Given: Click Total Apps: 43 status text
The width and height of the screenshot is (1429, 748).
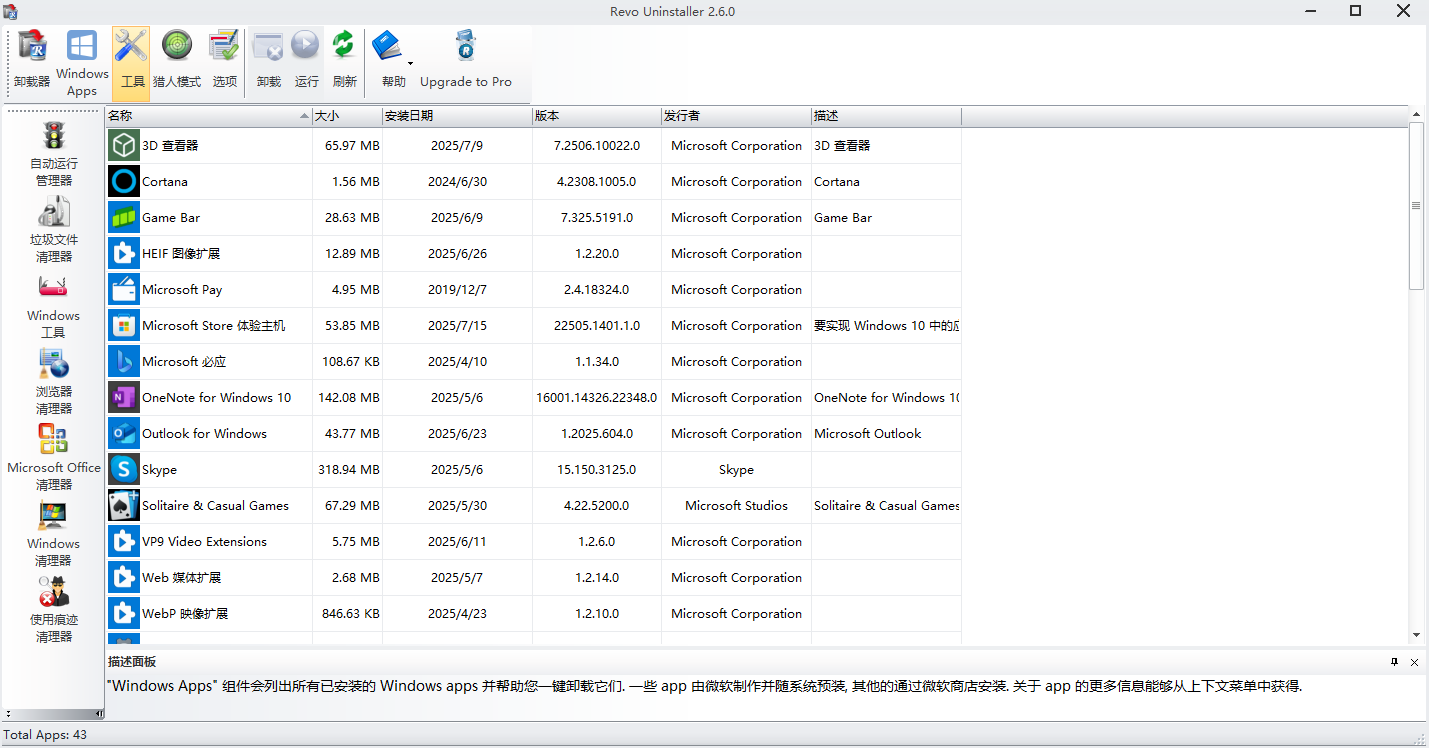Looking at the screenshot, I should pyautogui.click(x=45, y=735).
